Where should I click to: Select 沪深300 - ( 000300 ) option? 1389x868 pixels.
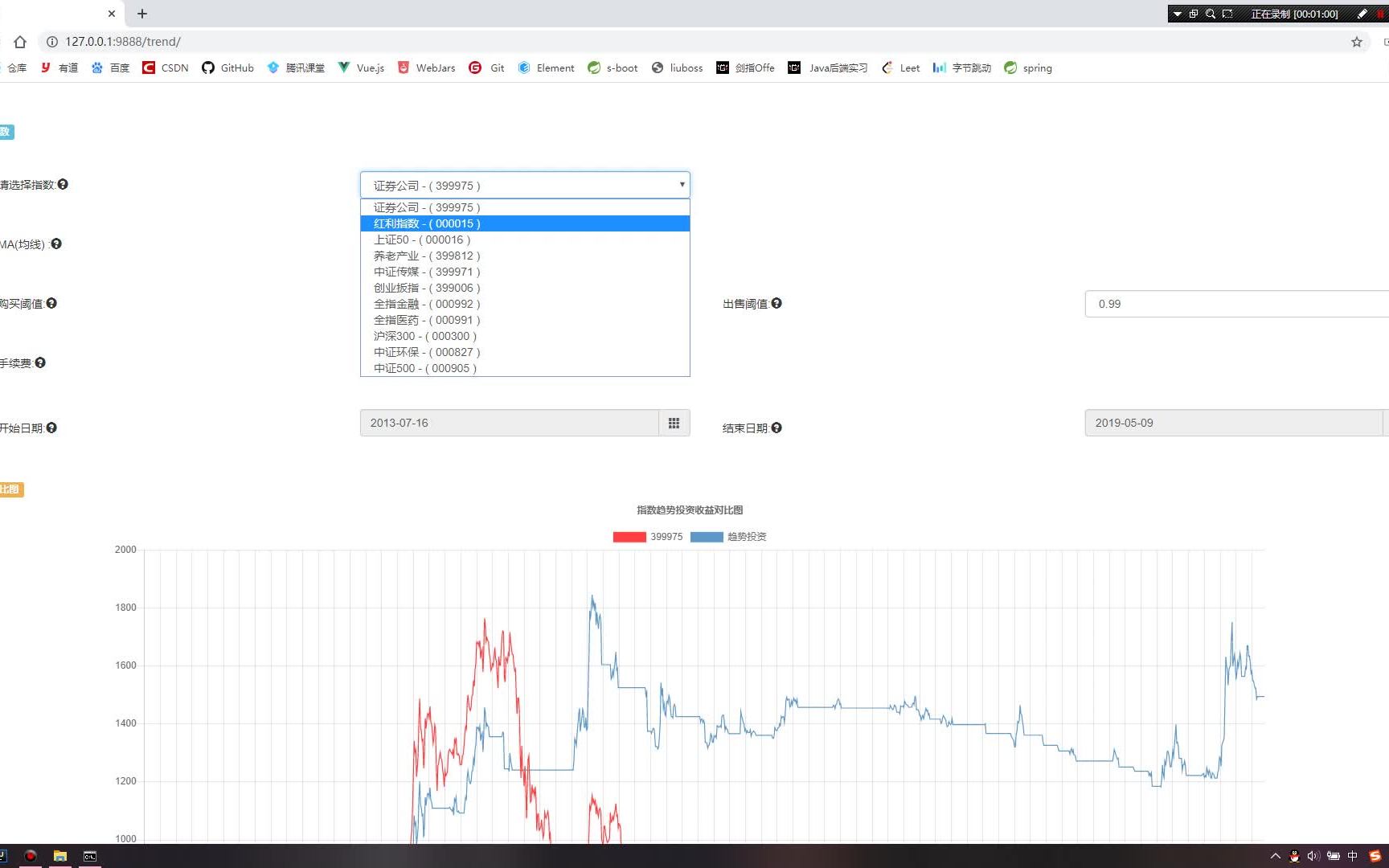pyautogui.click(x=525, y=336)
